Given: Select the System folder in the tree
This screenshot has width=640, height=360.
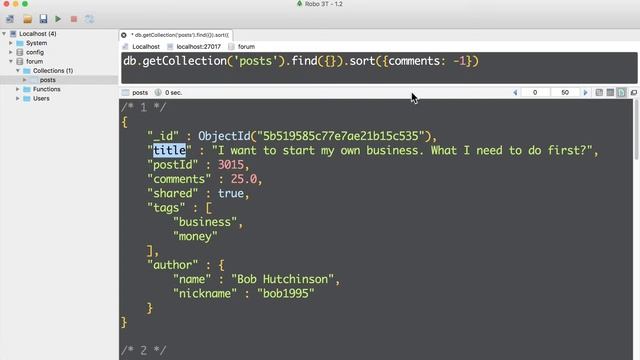Looking at the screenshot, I should coord(36,43).
